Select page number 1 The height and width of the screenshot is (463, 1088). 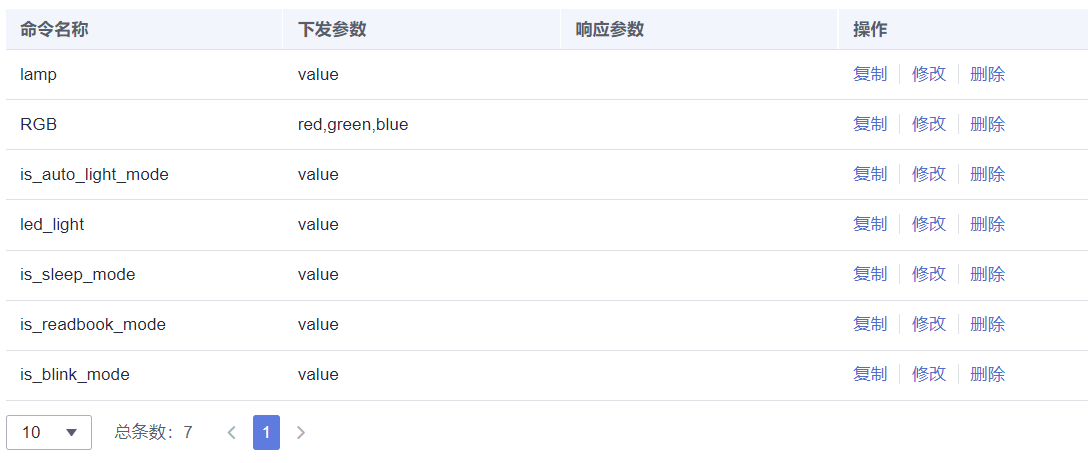[x=266, y=432]
